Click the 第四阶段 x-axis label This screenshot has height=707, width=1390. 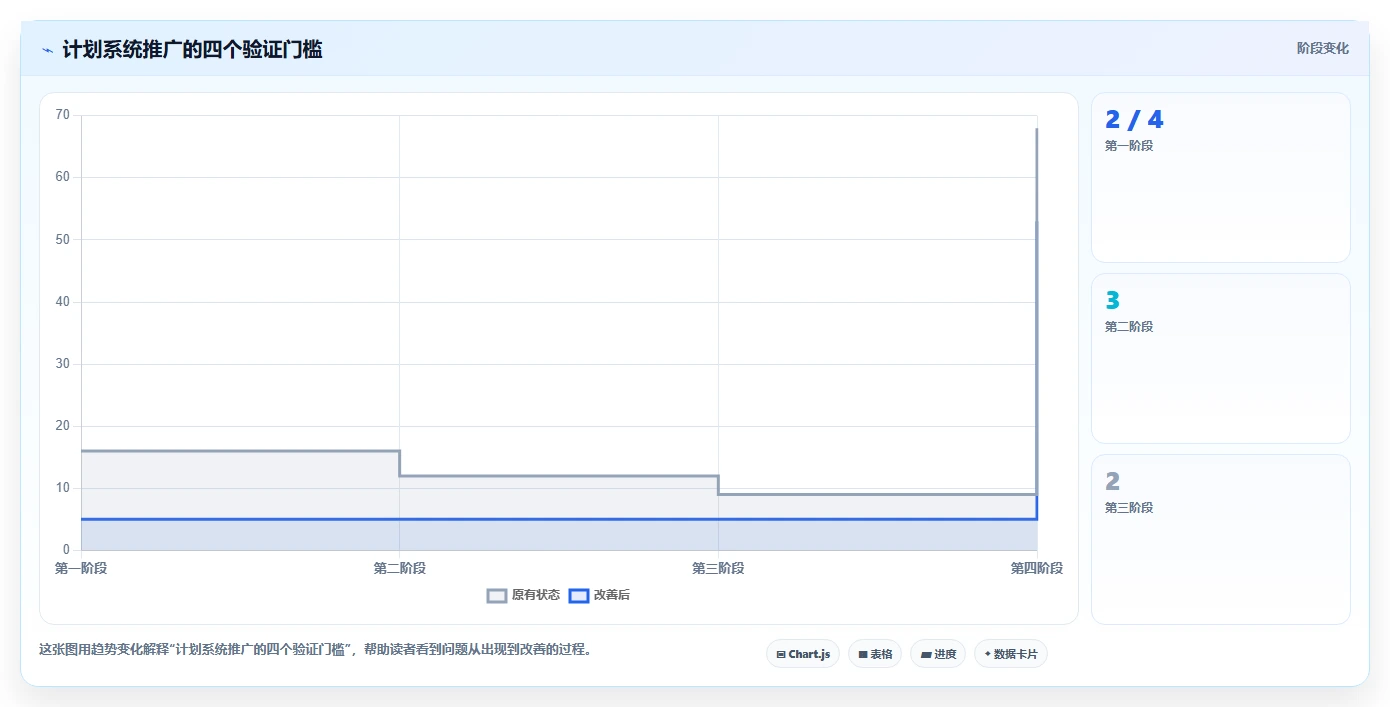(1037, 568)
